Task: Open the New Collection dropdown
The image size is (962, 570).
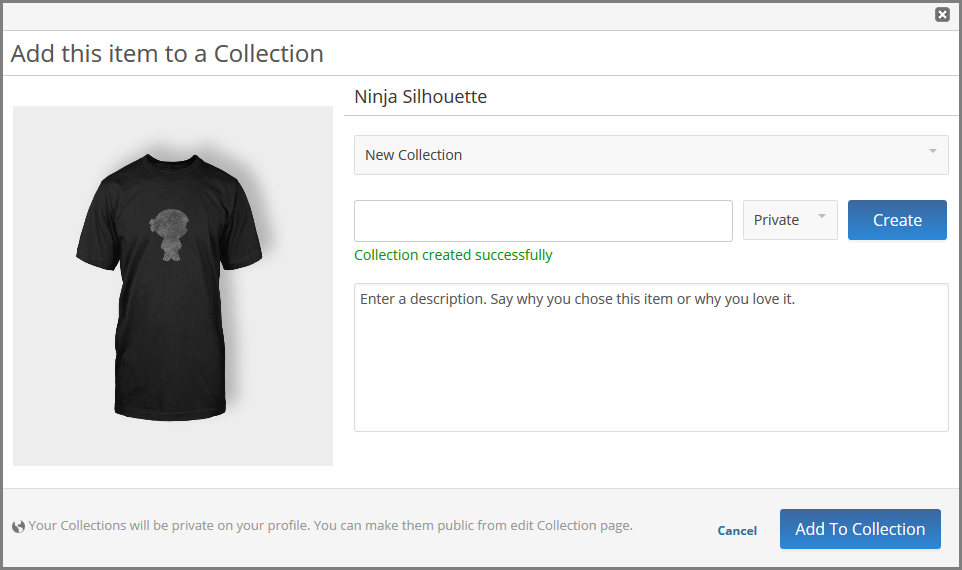Action: (650, 155)
